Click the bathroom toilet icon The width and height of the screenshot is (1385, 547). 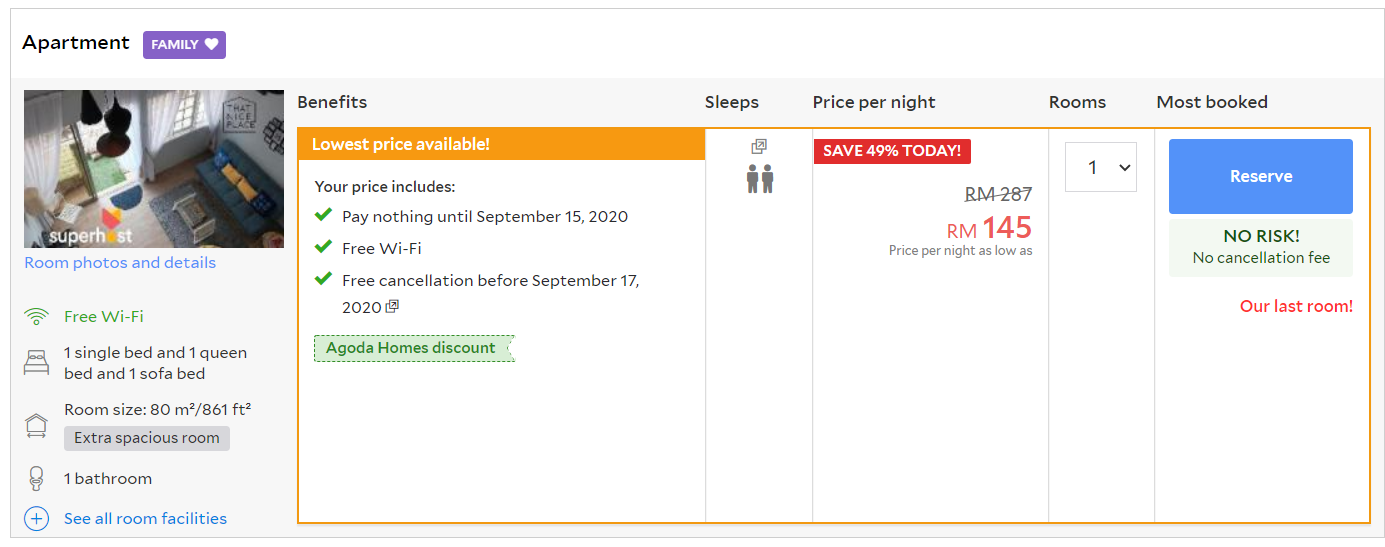[36, 479]
